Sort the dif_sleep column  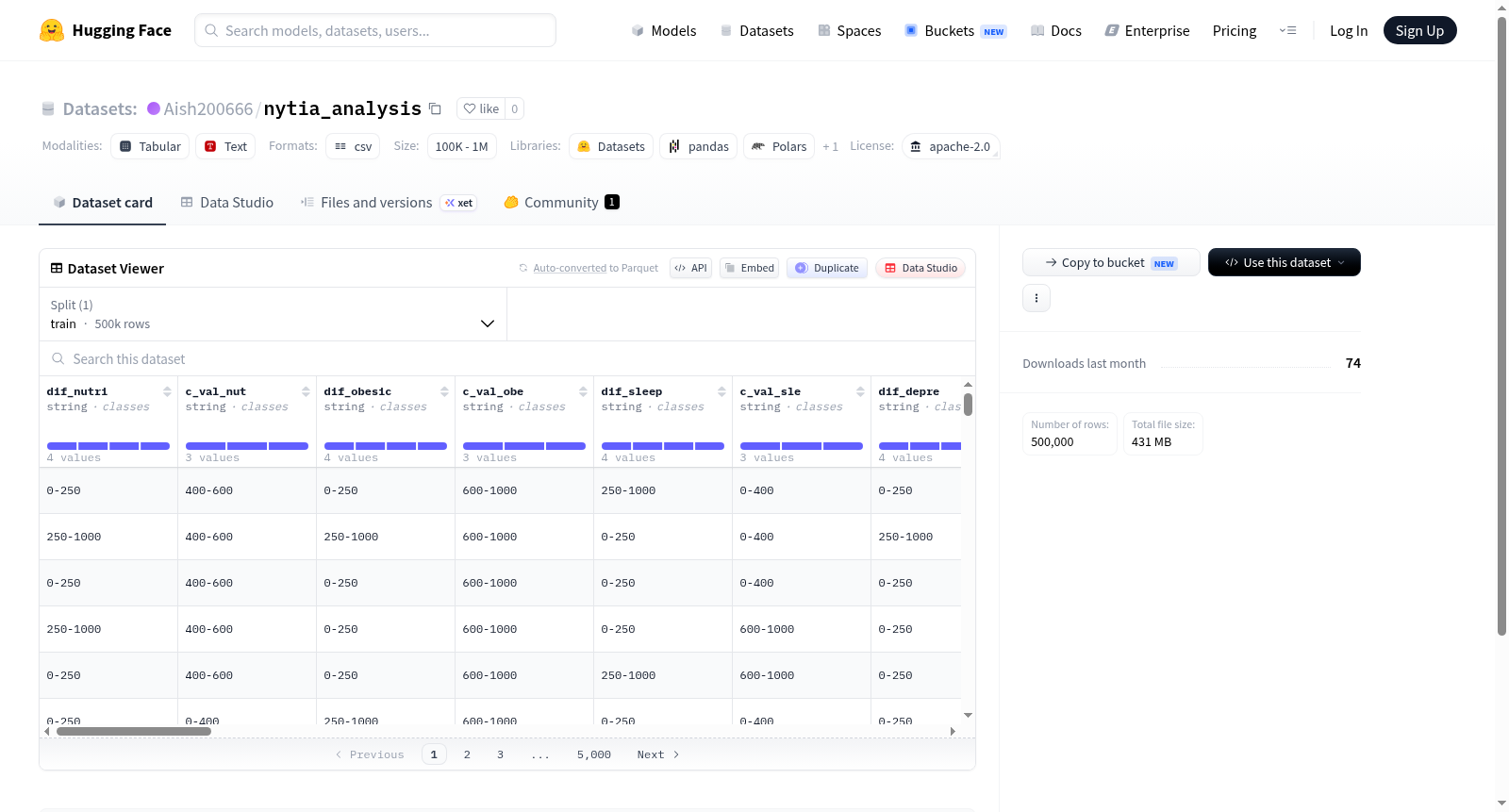click(x=721, y=391)
